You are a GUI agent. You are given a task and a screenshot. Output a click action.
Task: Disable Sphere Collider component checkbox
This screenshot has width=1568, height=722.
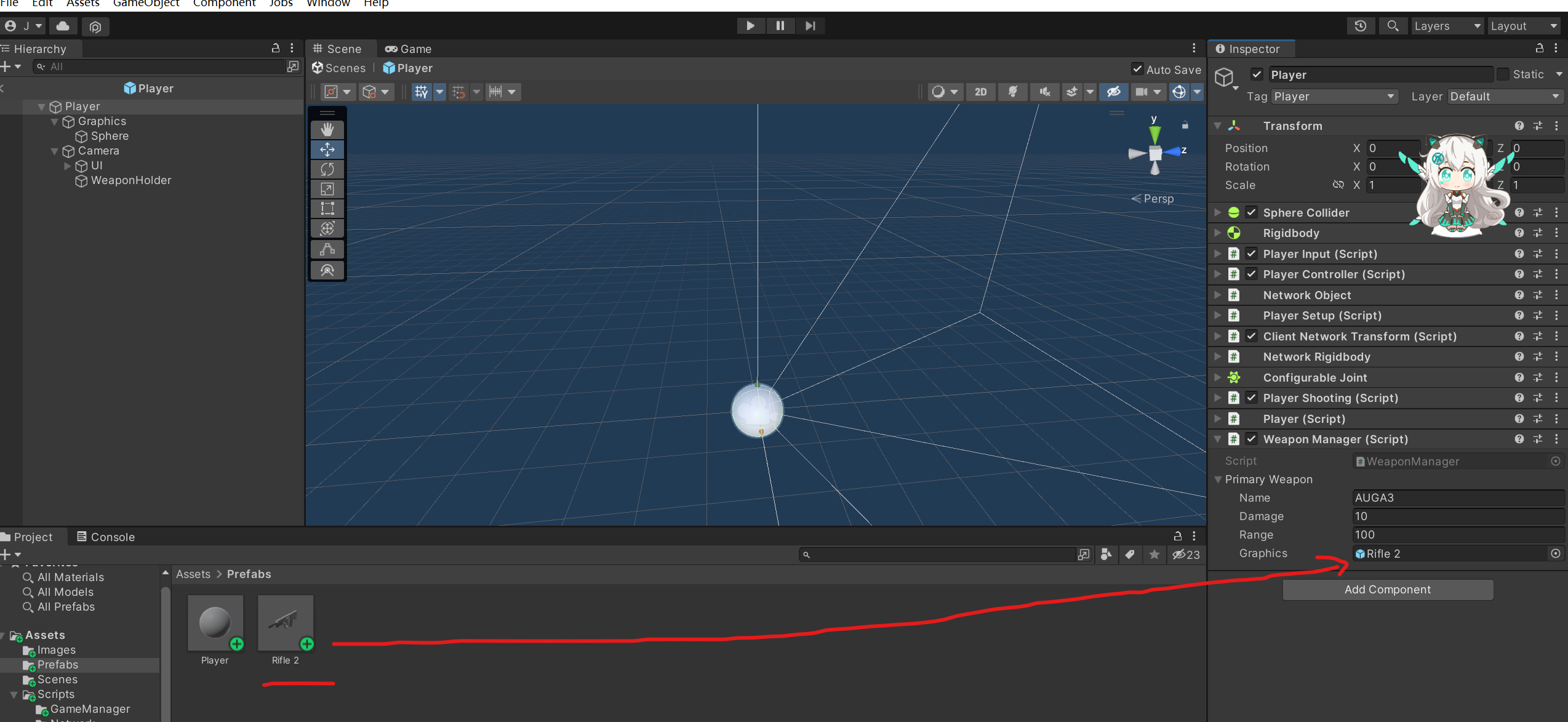pyautogui.click(x=1252, y=212)
